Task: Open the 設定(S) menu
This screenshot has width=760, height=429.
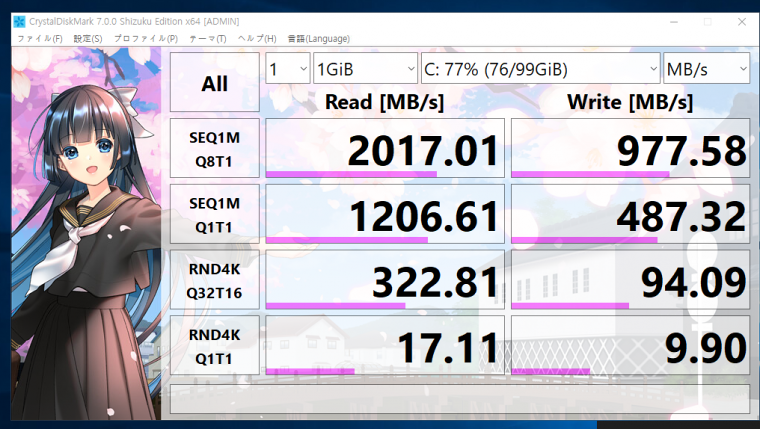Action: (x=88, y=39)
